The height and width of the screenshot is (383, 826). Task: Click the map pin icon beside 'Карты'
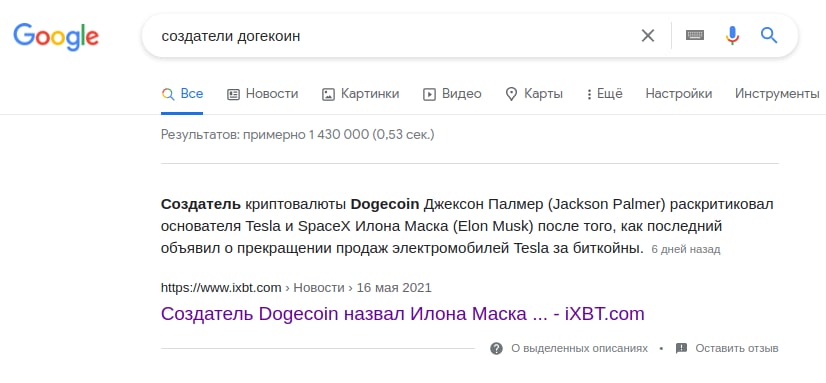click(x=511, y=94)
